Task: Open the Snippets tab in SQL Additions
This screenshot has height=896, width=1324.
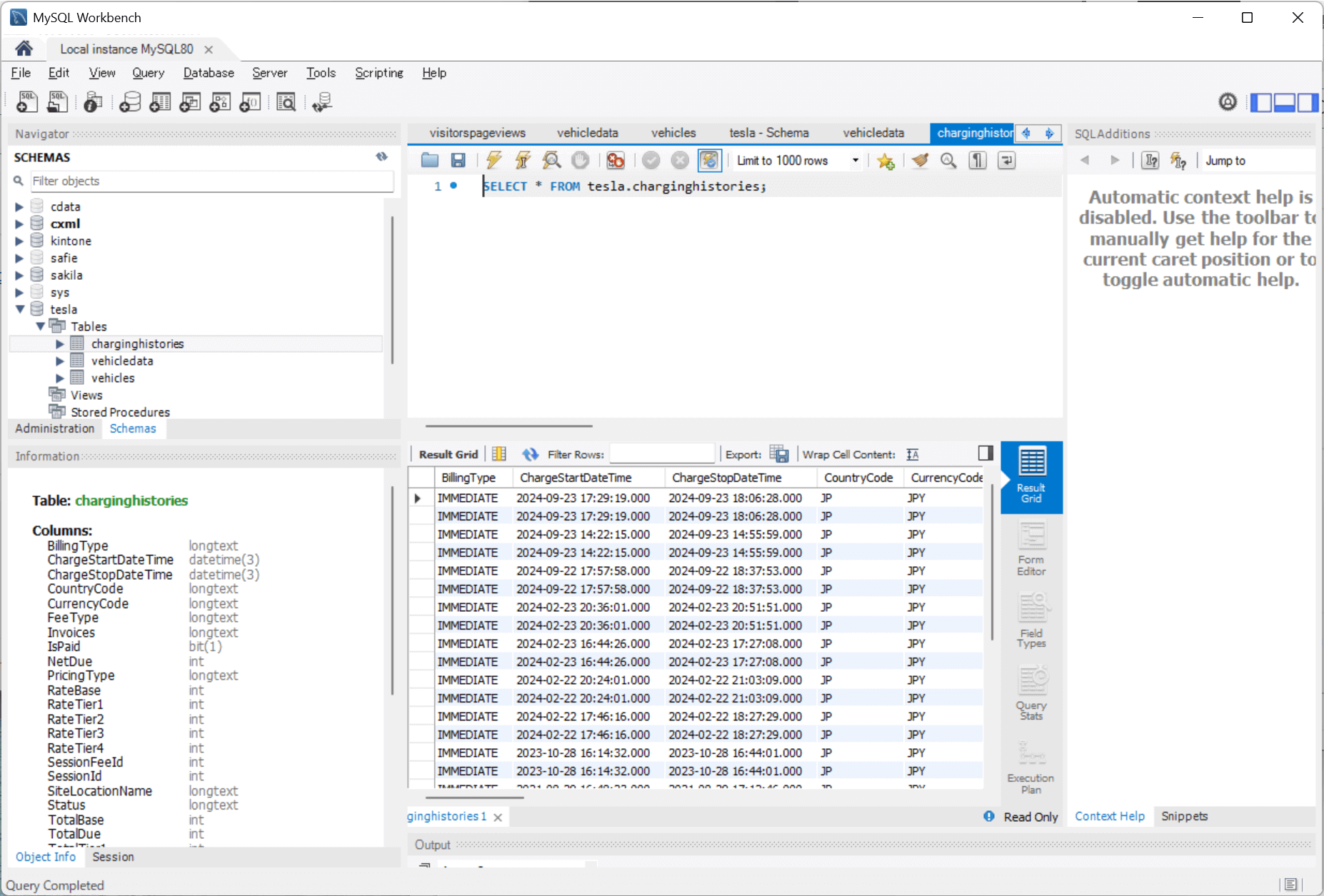Action: [1184, 816]
